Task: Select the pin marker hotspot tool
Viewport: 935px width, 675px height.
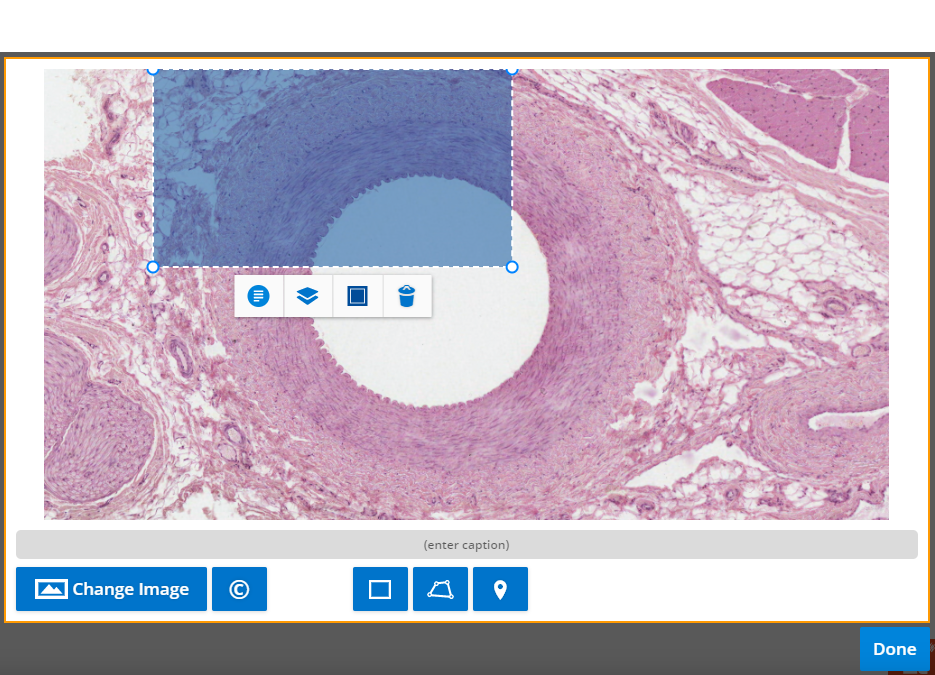Action: click(500, 589)
